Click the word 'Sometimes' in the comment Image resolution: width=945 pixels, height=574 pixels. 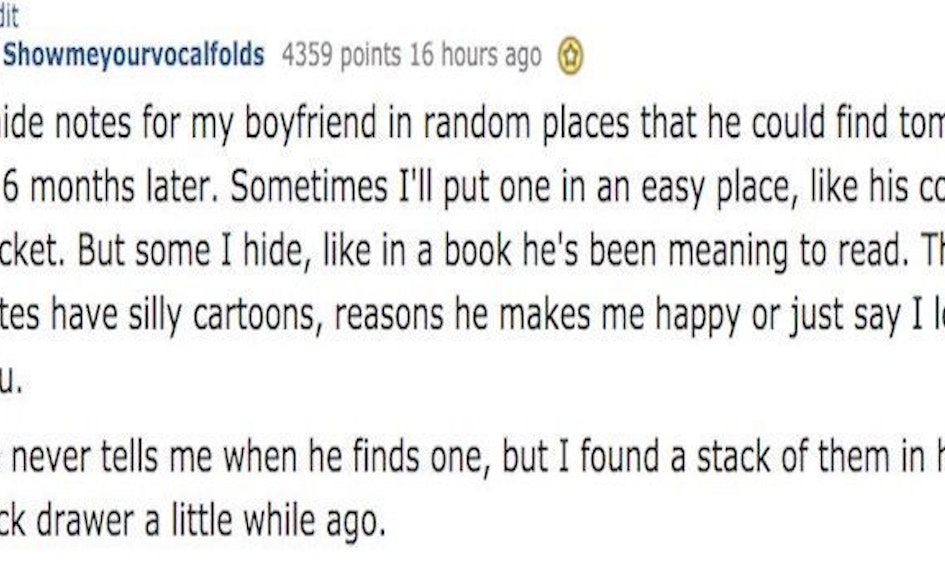point(309,187)
